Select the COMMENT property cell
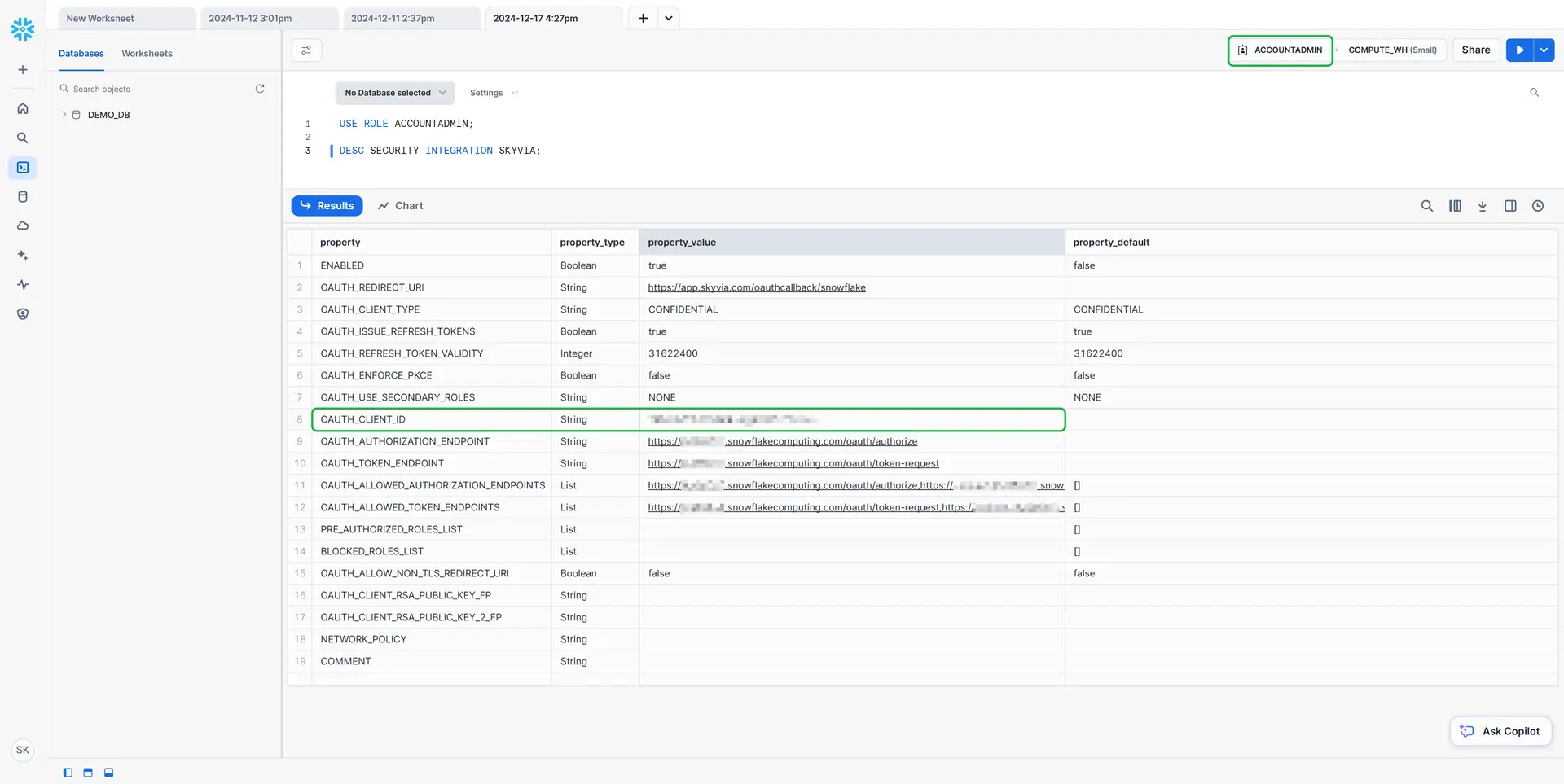1564x784 pixels. click(432, 661)
